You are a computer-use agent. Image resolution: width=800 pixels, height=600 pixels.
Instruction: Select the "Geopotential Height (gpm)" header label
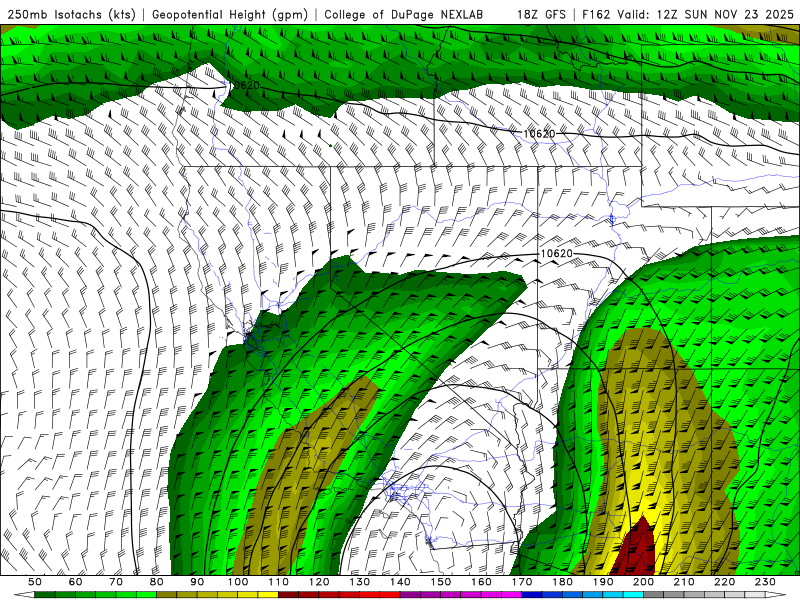(230, 14)
